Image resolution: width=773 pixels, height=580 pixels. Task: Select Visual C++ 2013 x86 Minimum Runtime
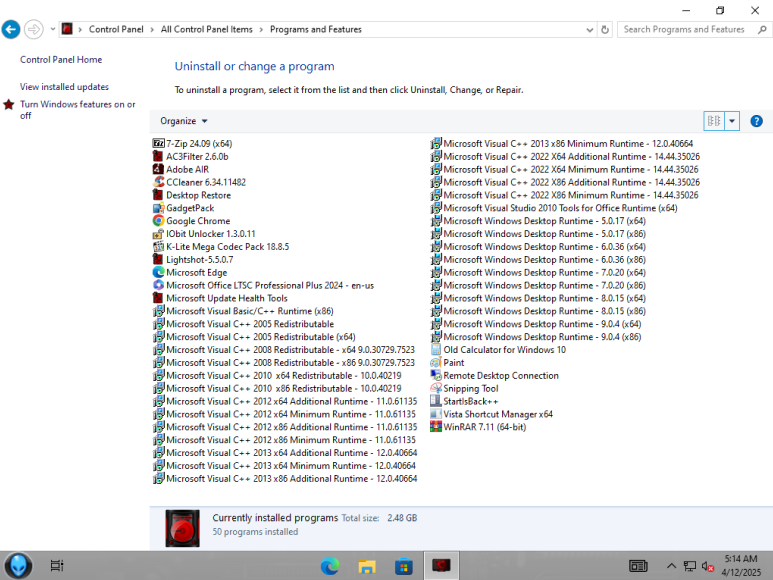[x=562, y=143]
